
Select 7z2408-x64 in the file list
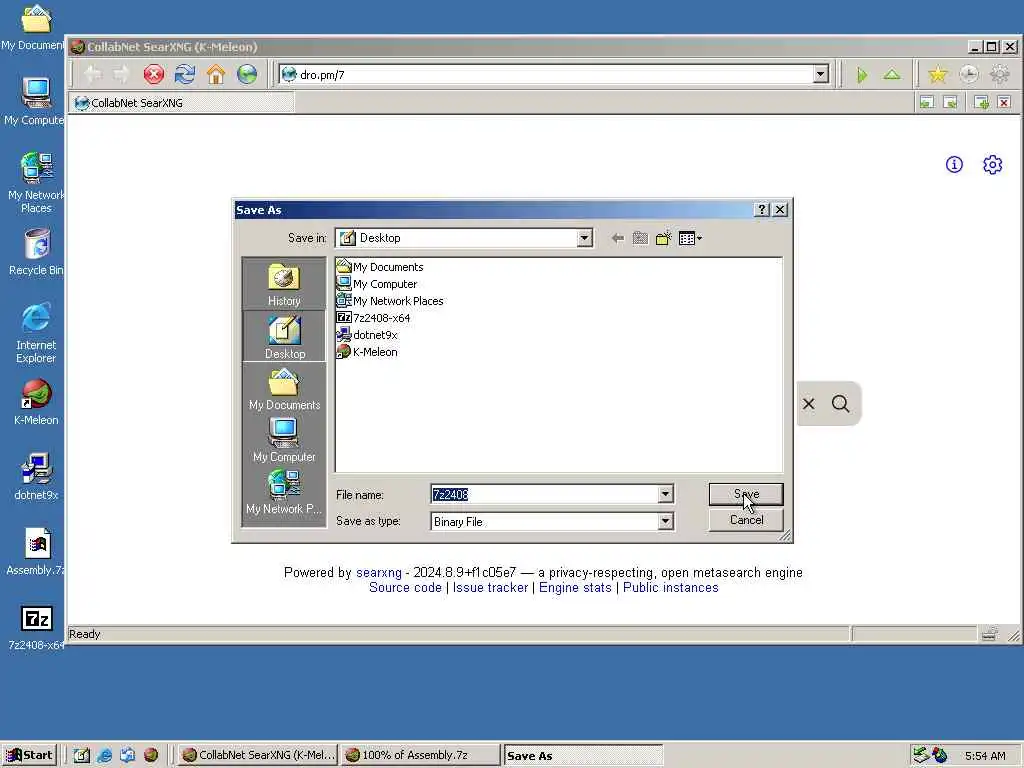[x=374, y=318]
